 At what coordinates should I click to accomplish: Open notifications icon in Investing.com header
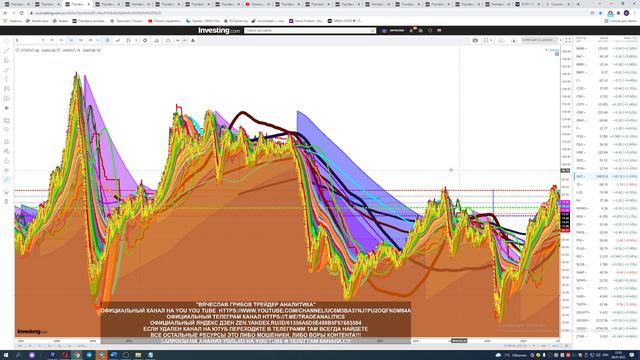coord(412,30)
